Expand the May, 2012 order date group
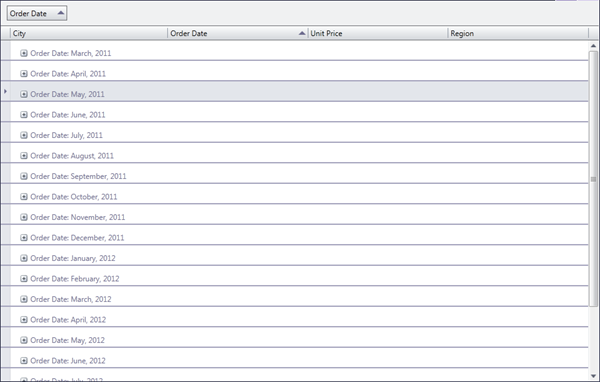This screenshot has width=600, height=382. [24, 340]
